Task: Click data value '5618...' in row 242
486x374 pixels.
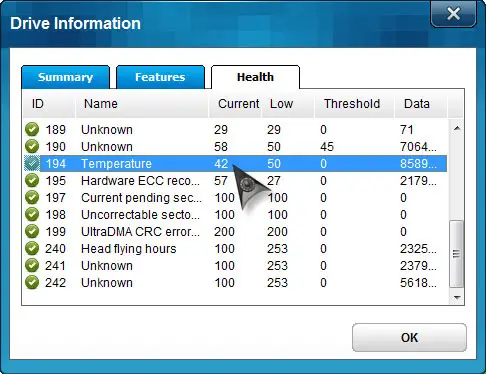Action: click(x=418, y=283)
